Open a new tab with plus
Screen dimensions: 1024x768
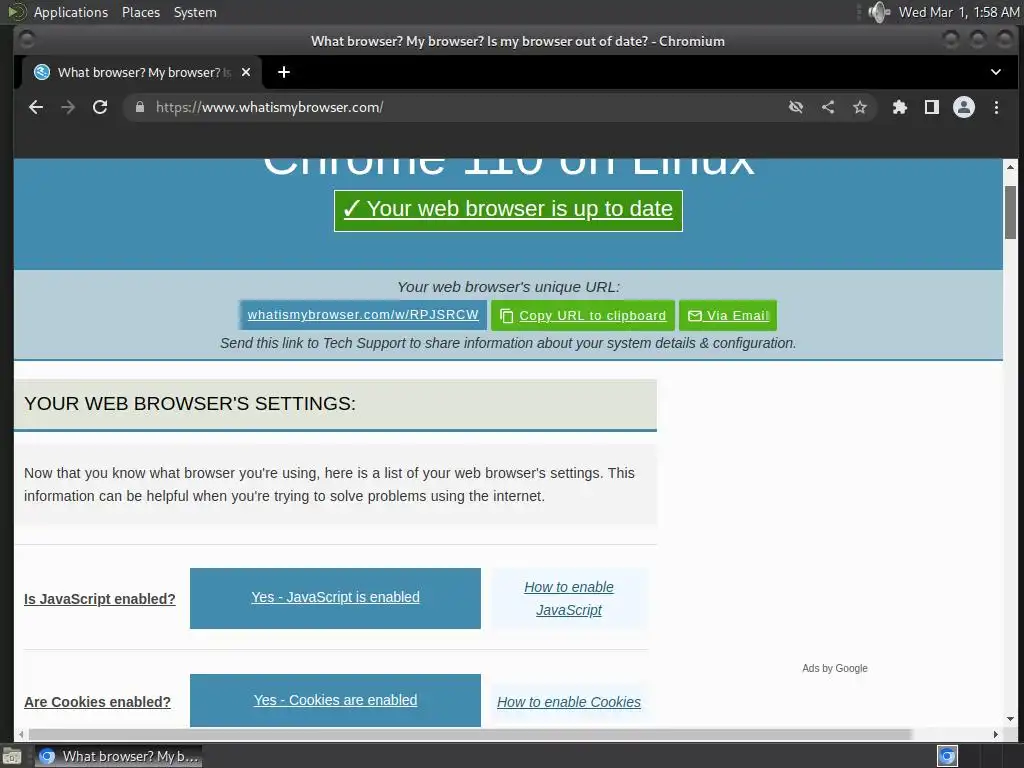tap(283, 72)
